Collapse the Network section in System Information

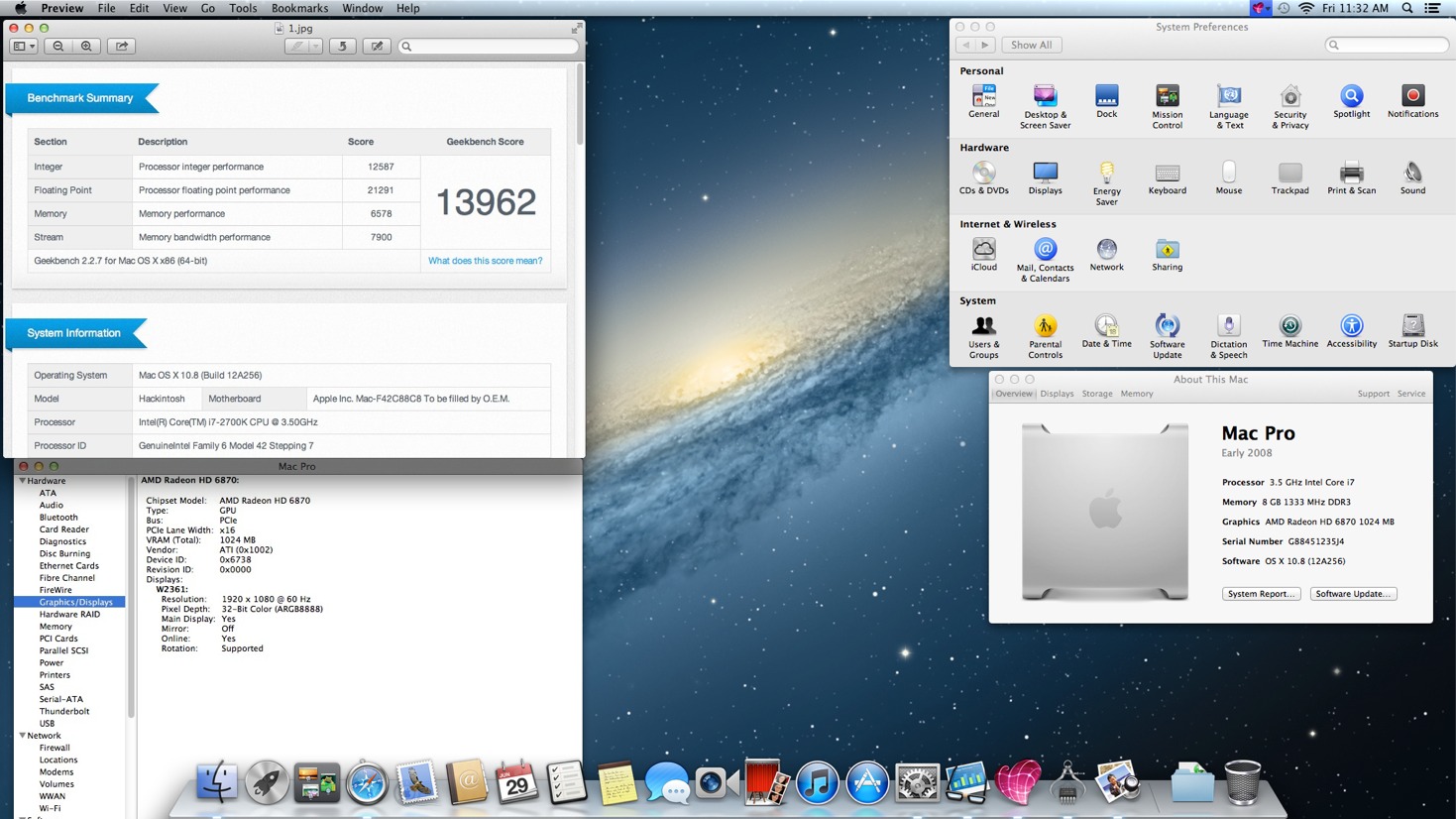[x=22, y=736]
